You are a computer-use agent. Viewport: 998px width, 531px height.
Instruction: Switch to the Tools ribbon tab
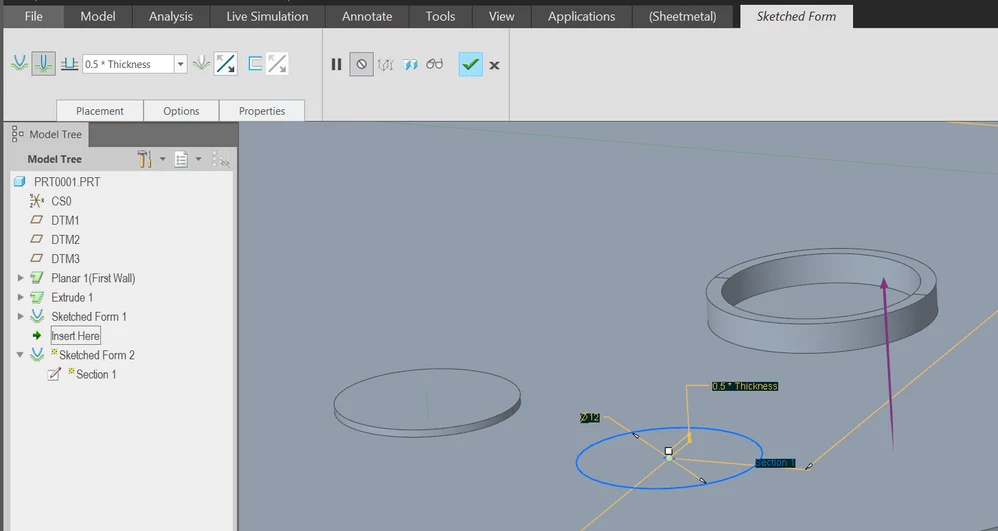pos(440,17)
